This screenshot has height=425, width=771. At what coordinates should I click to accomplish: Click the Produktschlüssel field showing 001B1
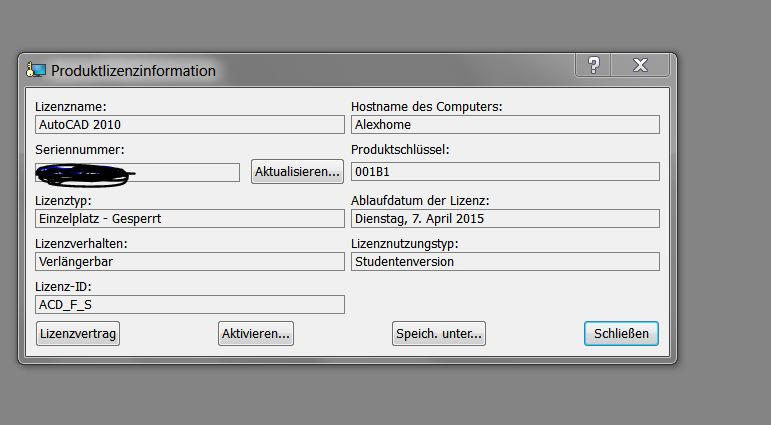pyautogui.click(x=505, y=172)
